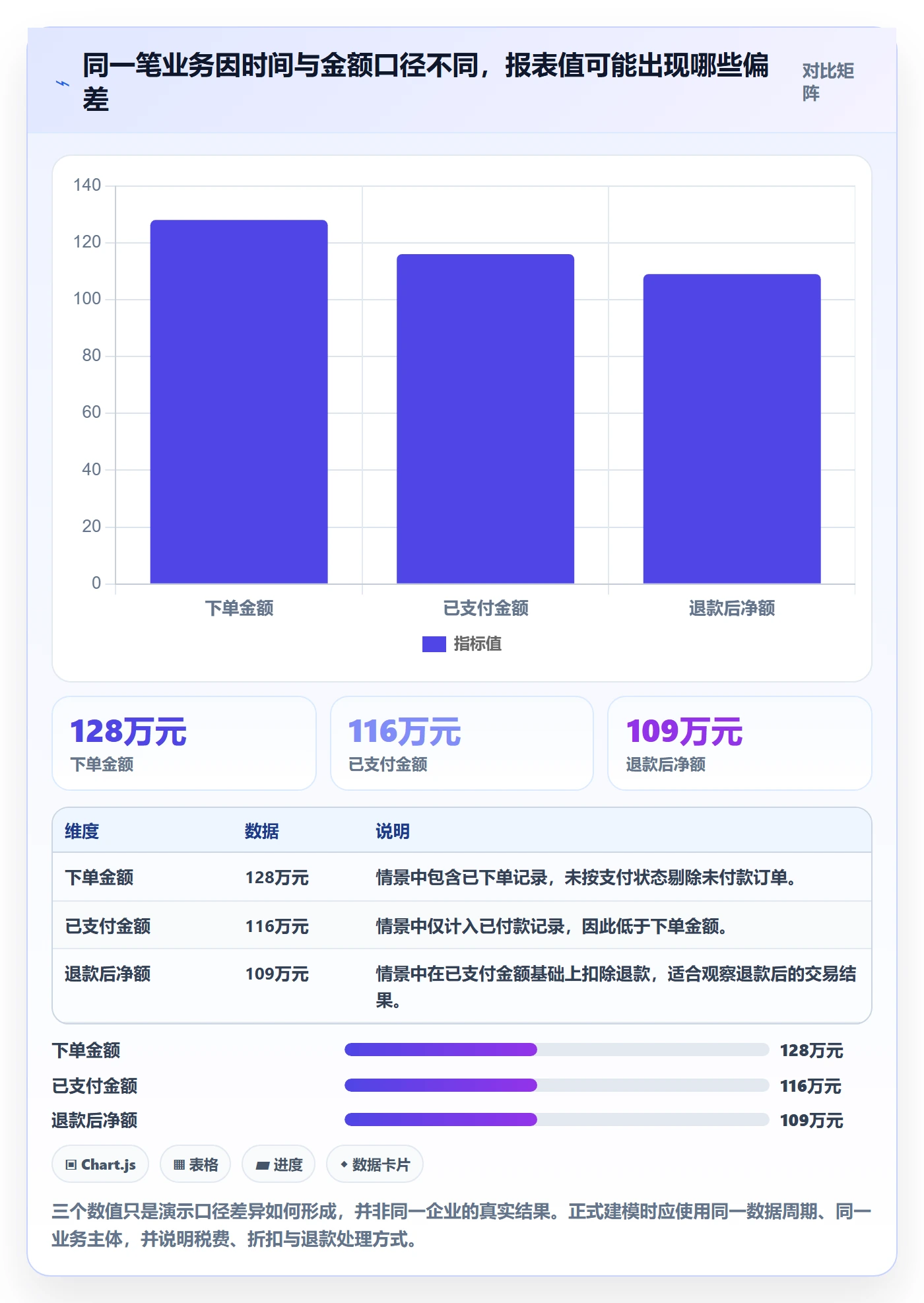Click the lightning icon beside the title
The image size is (924, 1303).
coord(62,83)
